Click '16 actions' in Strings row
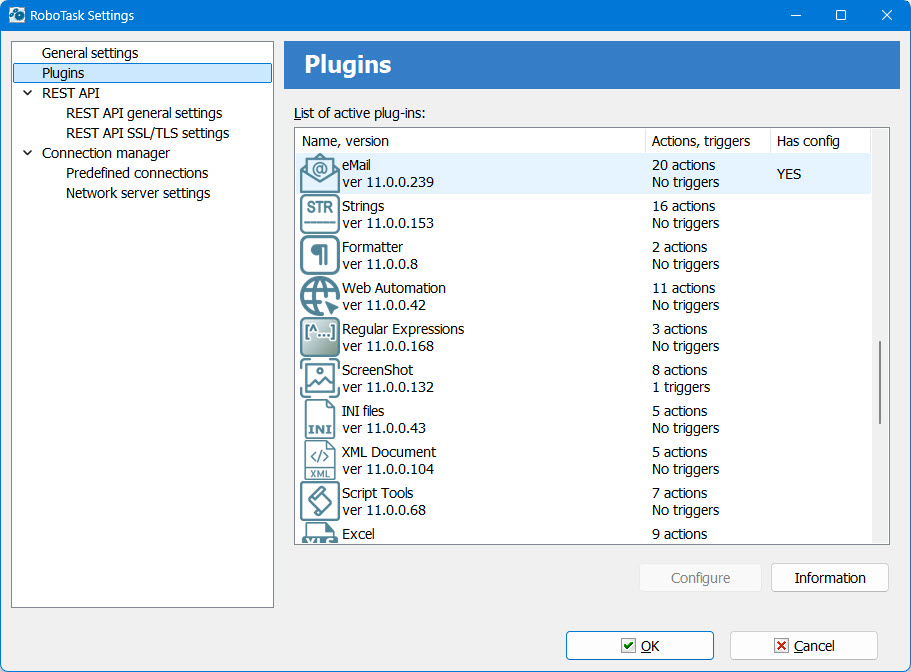Screen dimensions: 911x672 point(683,206)
